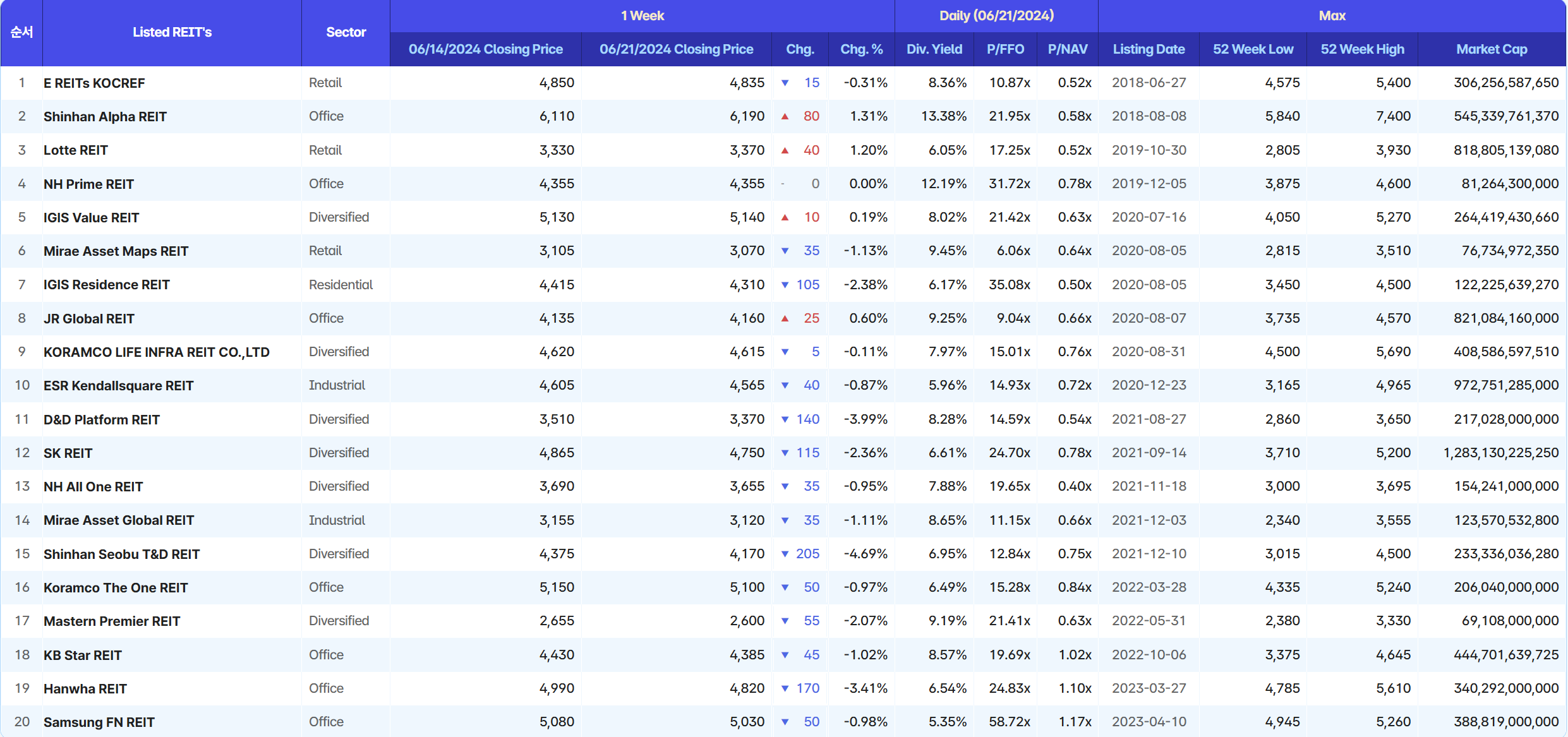Click the down arrow in Koramco The One REIT row

coord(785,587)
